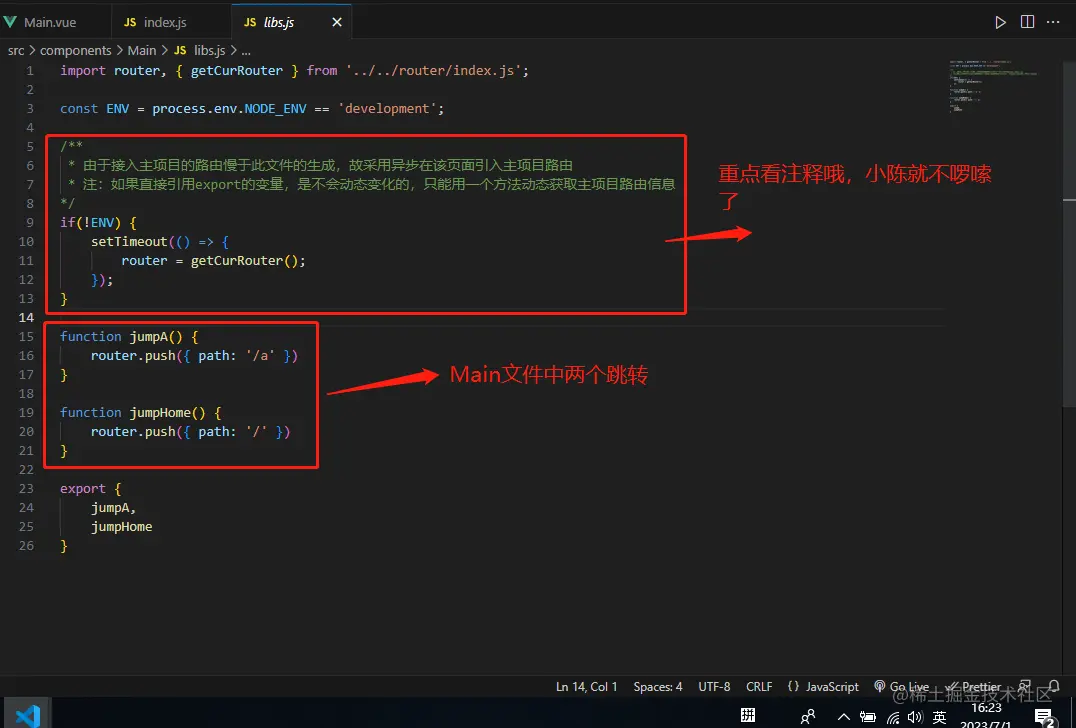
Task: Show hidden system tray icons
Action: click(844, 717)
